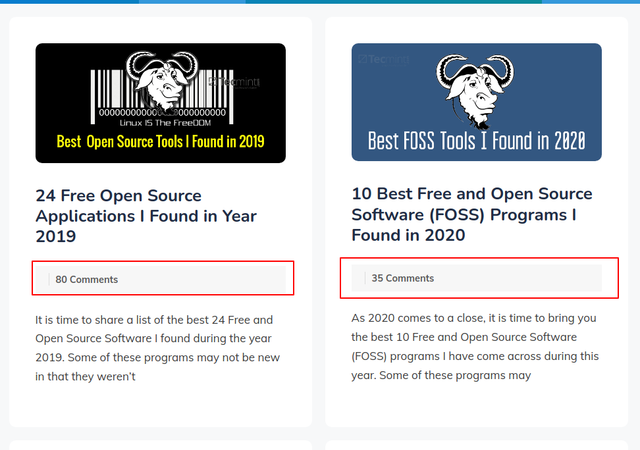
Task: View the 35 Comments link
Action: point(402,278)
